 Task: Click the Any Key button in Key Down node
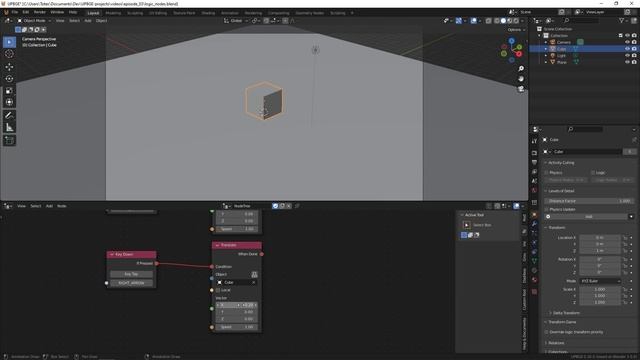pos(131,274)
